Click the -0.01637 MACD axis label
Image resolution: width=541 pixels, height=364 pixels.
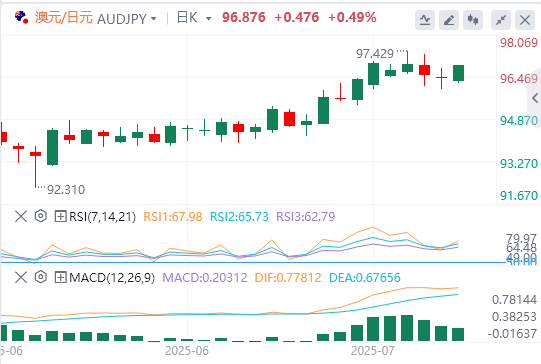[x=512, y=334]
